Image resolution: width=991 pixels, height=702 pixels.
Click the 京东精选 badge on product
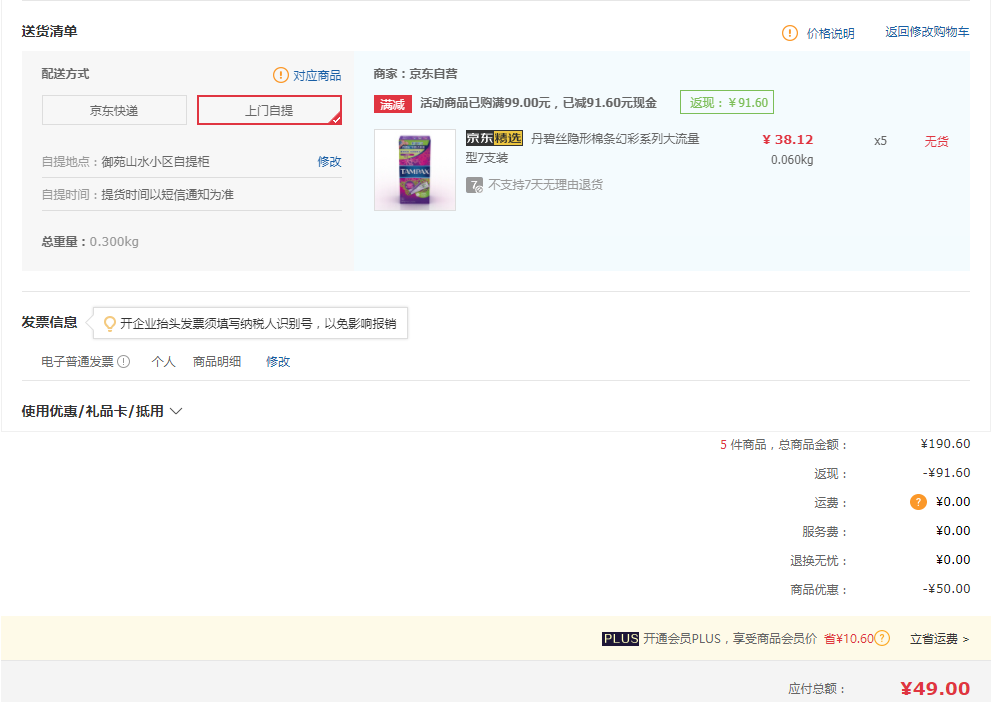[494, 138]
